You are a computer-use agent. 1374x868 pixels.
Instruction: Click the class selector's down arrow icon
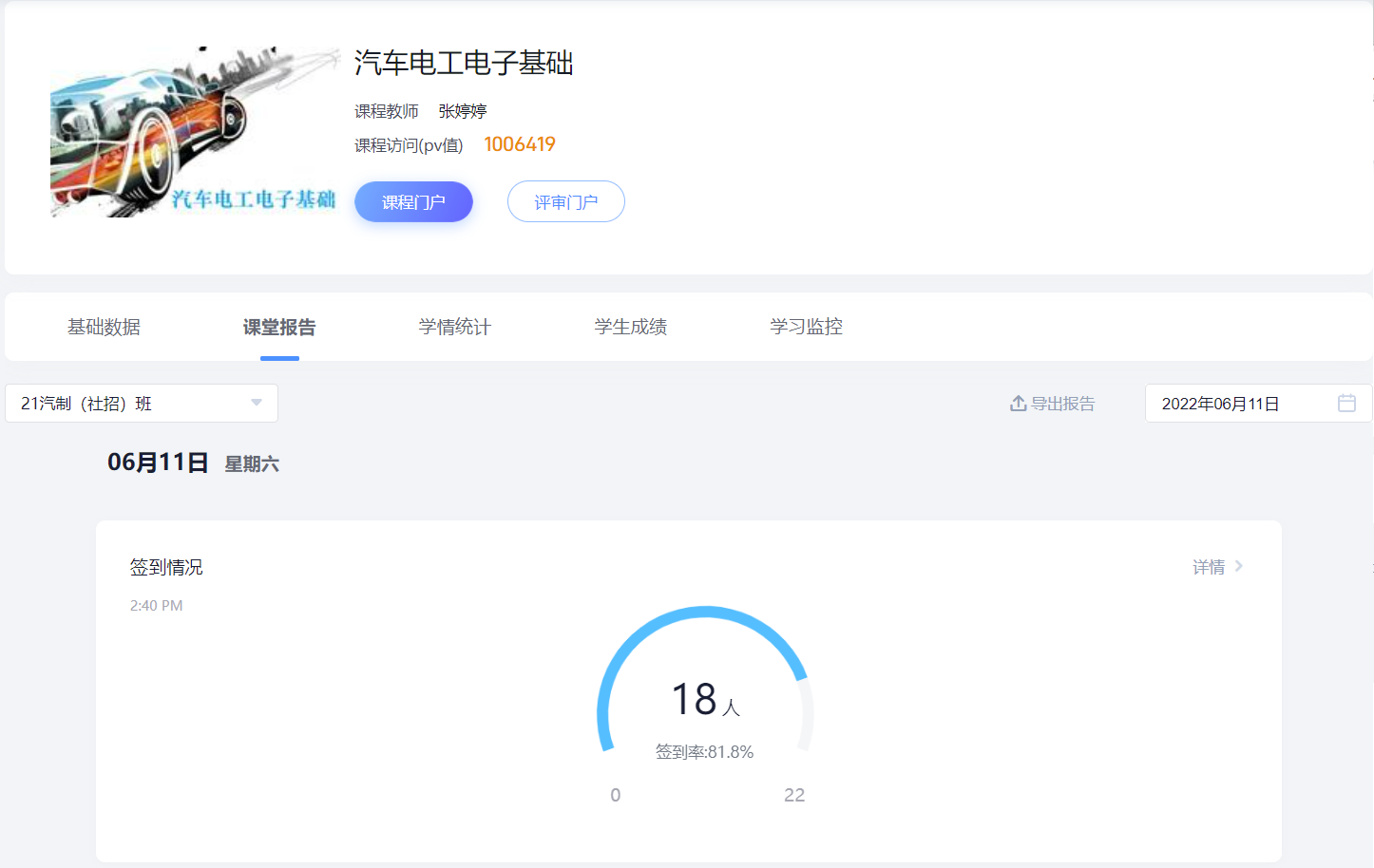coord(256,403)
